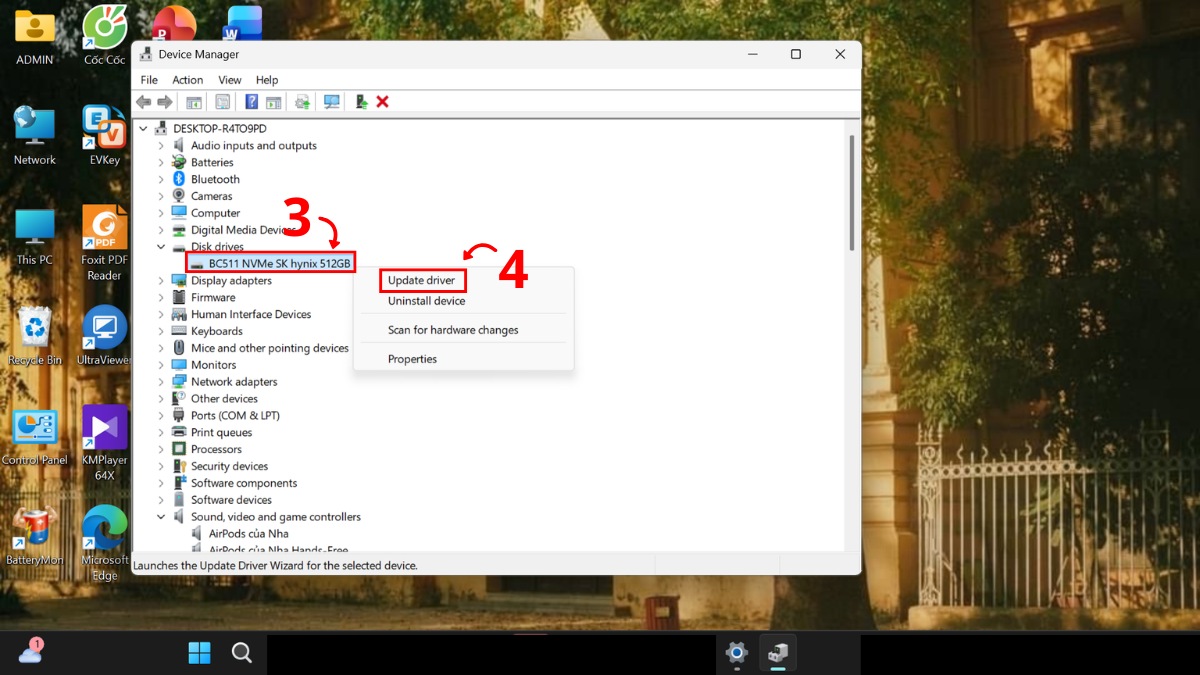Toggle the Show/Hide Console Tree toolbar icon
The height and width of the screenshot is (675, 1200).
(194, 102)
